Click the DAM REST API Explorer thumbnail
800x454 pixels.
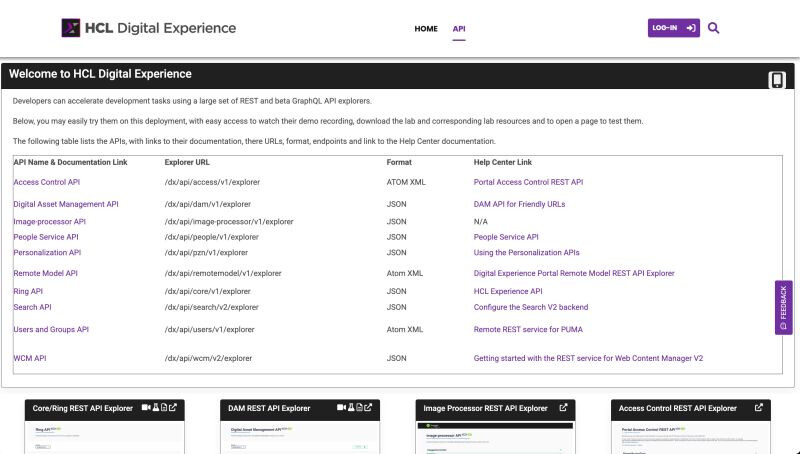click(x=300, y=437)
